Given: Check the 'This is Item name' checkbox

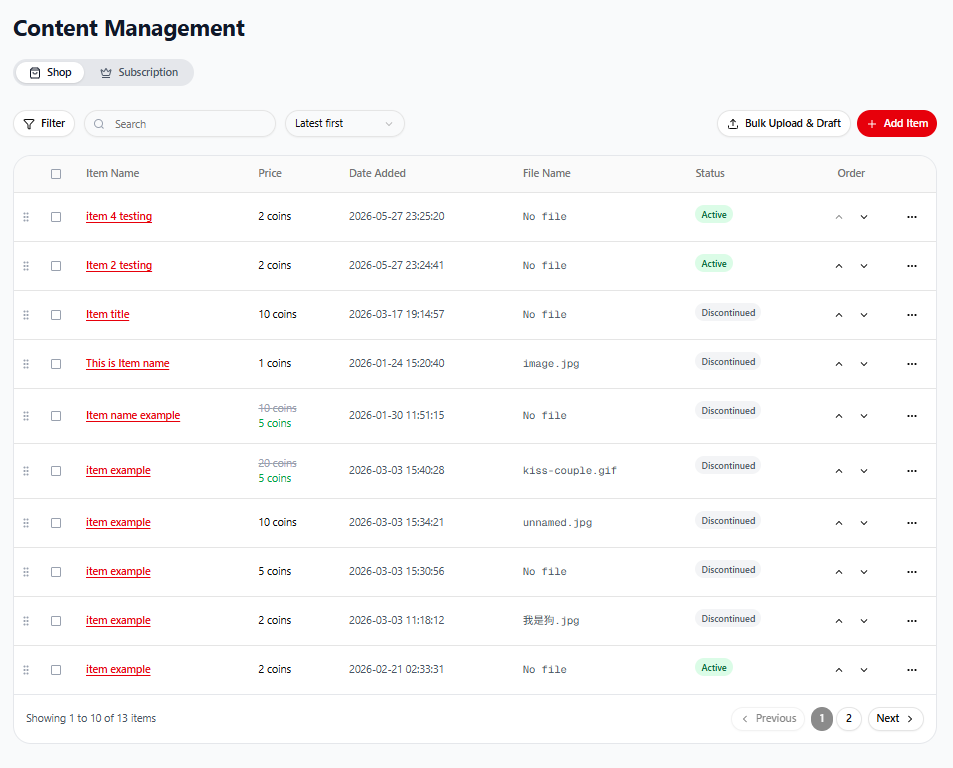Looking at the screenshot, I should pyautogui.click(x=56, y=364).
